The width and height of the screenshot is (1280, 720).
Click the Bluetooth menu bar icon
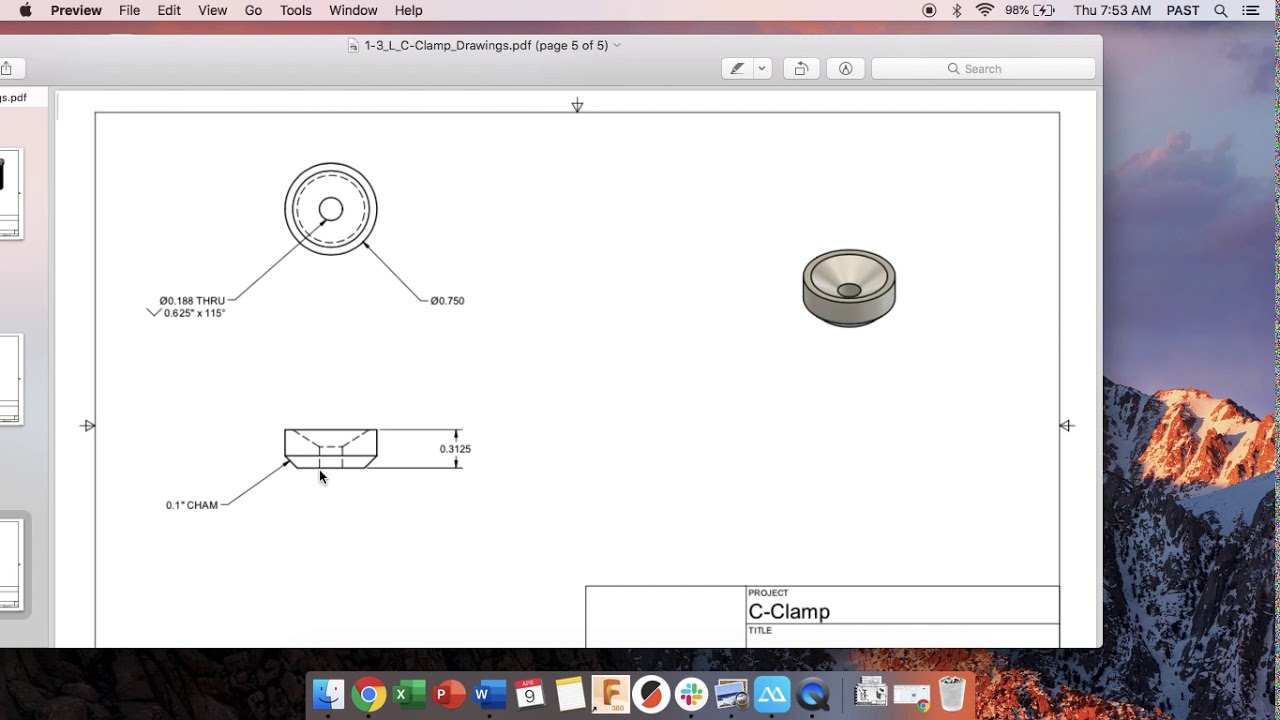957,10
